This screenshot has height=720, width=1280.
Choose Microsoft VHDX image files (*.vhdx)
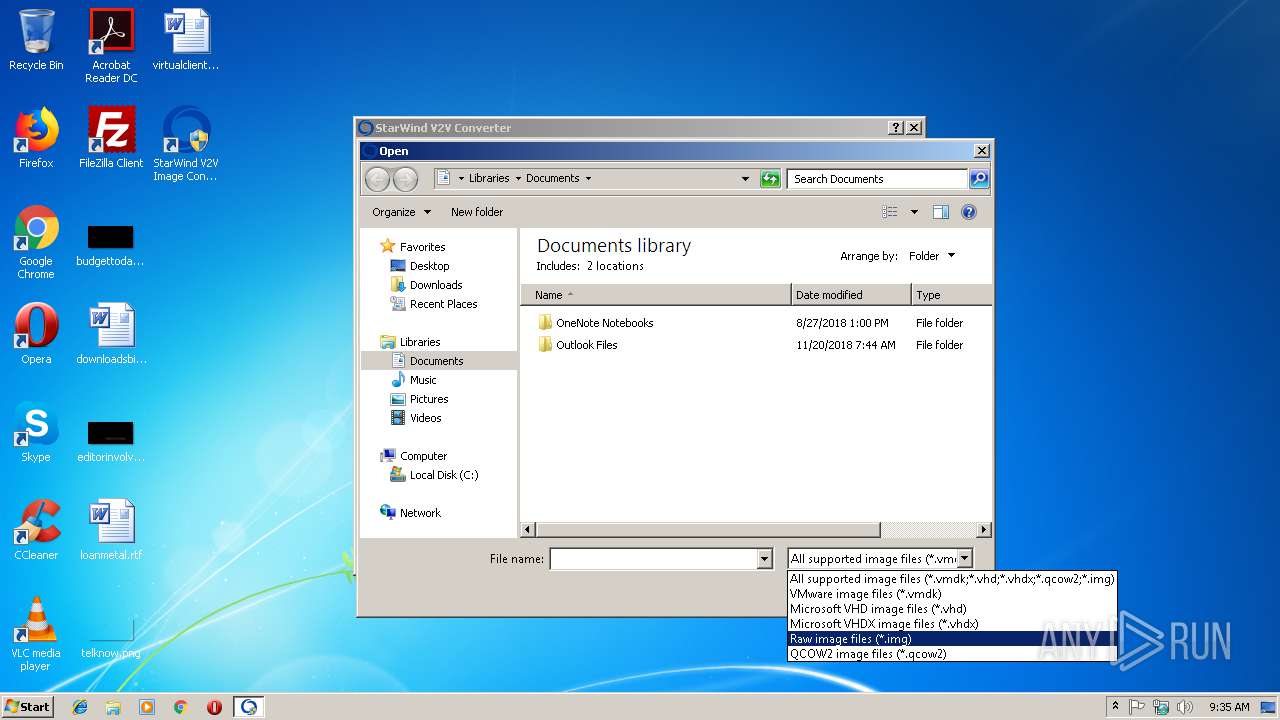(x=952, y=624)
